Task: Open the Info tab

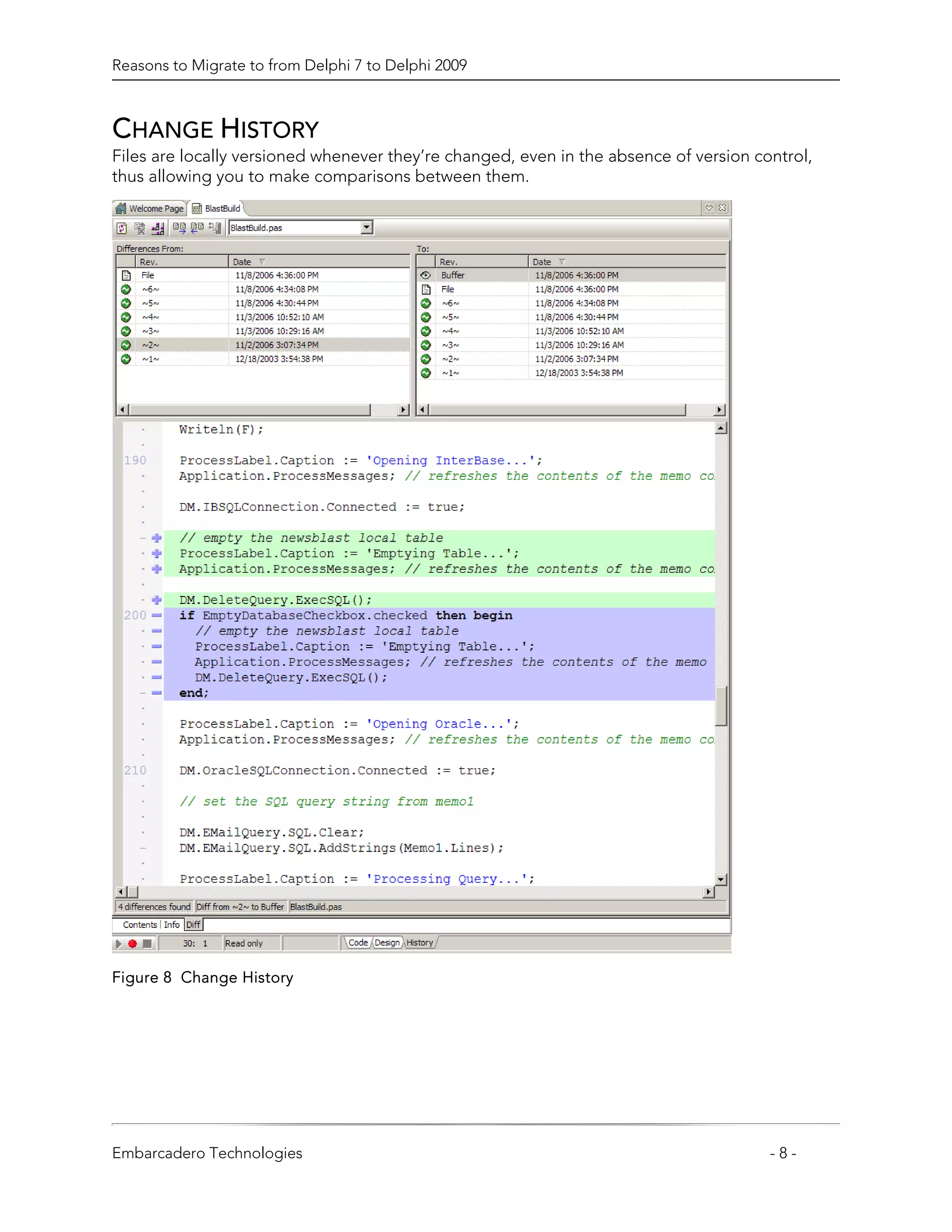Action: (172, 925)
